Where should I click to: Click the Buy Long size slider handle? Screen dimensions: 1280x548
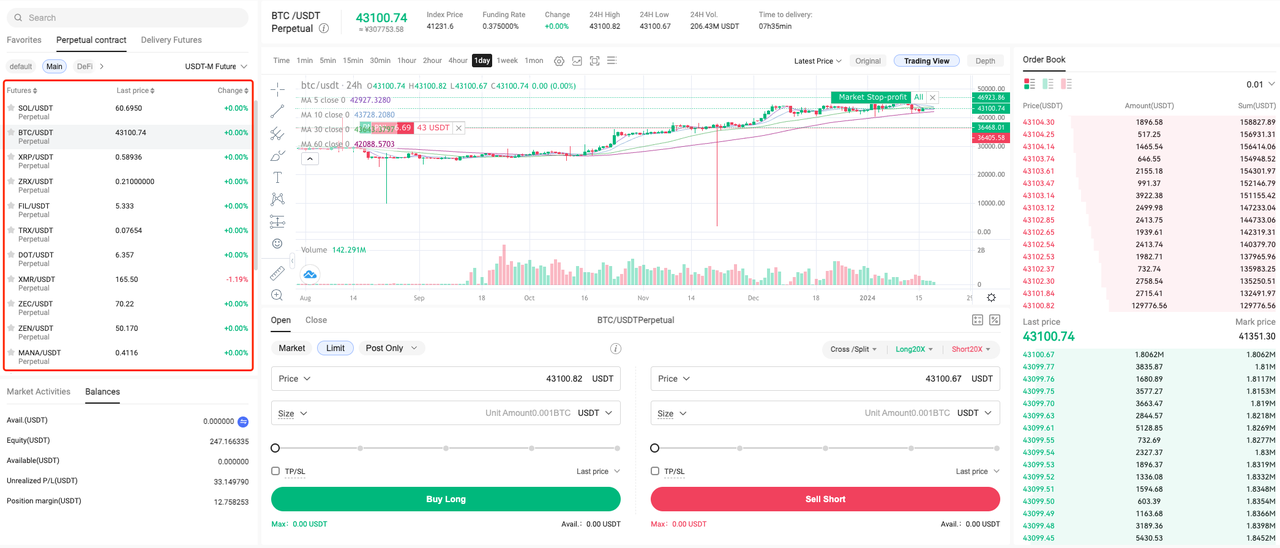[275, 448]
